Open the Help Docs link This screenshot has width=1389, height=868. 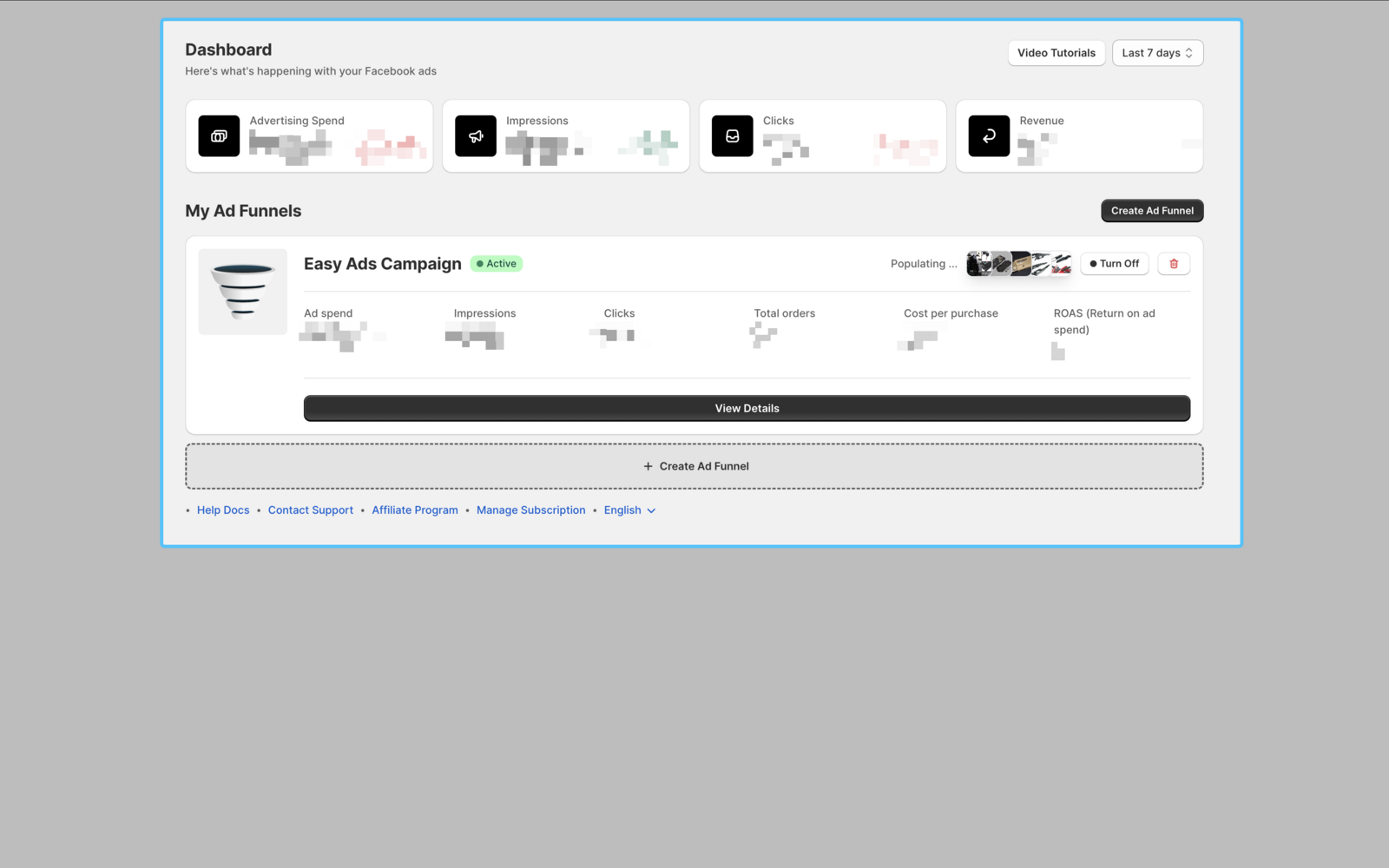pos(223,510)
